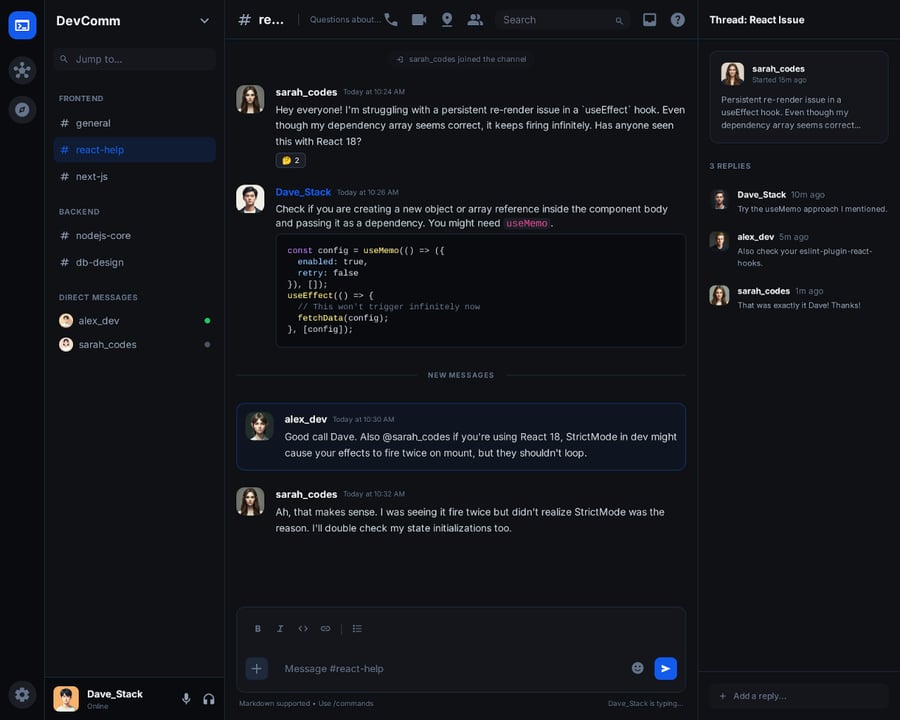Start a video call from the header

(419, 20)
